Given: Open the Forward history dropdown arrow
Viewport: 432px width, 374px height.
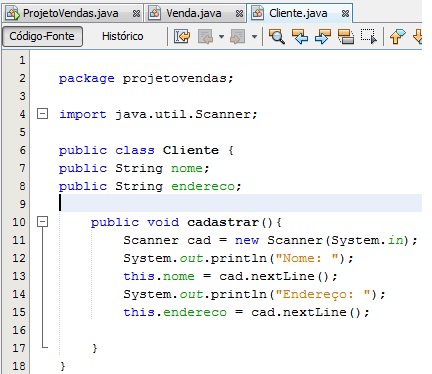Looking at the screenshot, I should (254, 36).
